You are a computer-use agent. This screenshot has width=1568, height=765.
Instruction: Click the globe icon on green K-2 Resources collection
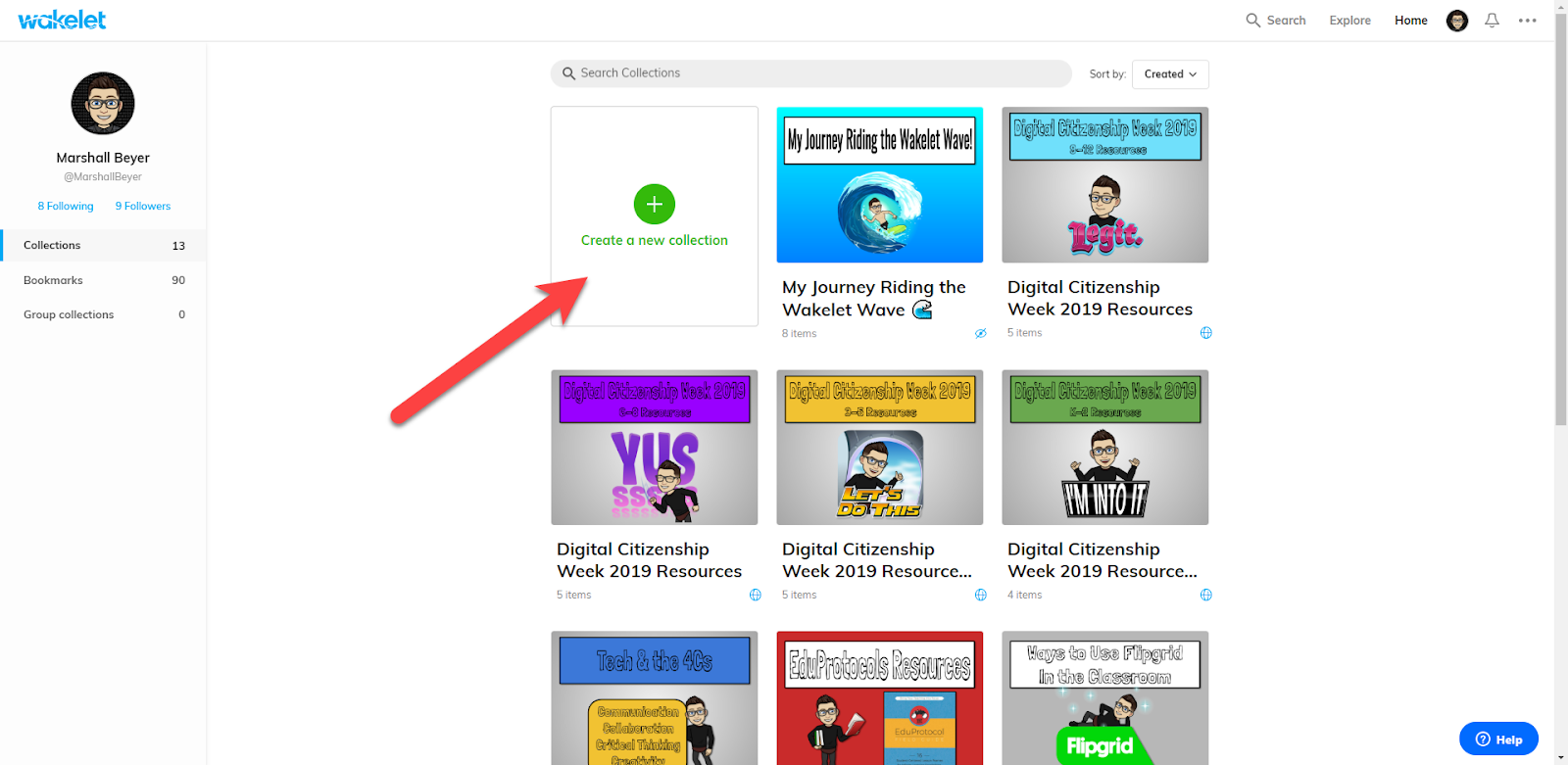[1206, 595]
